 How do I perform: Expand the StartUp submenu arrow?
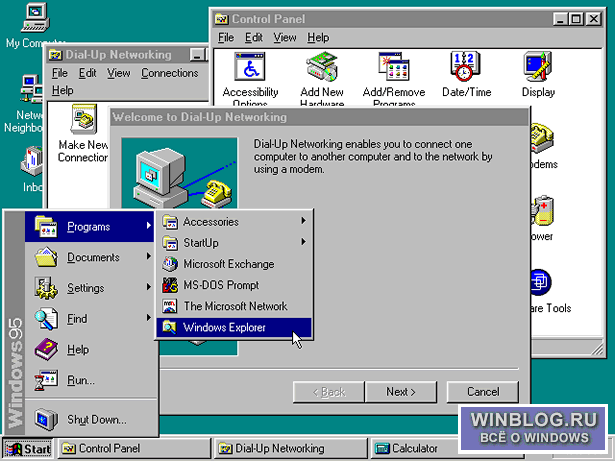[303, 242]
